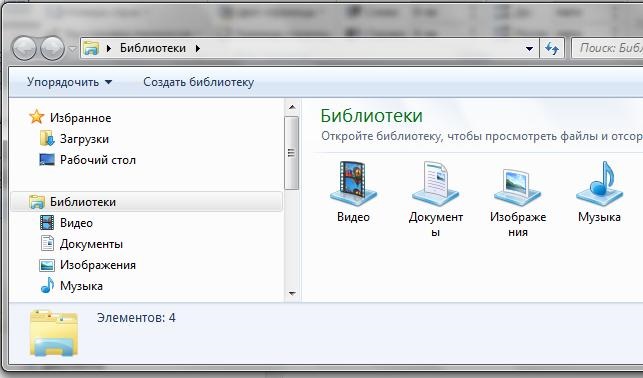Click the Библиотеки icon in sidebar
Screen dimensions: 643x378
click(36, 202)
